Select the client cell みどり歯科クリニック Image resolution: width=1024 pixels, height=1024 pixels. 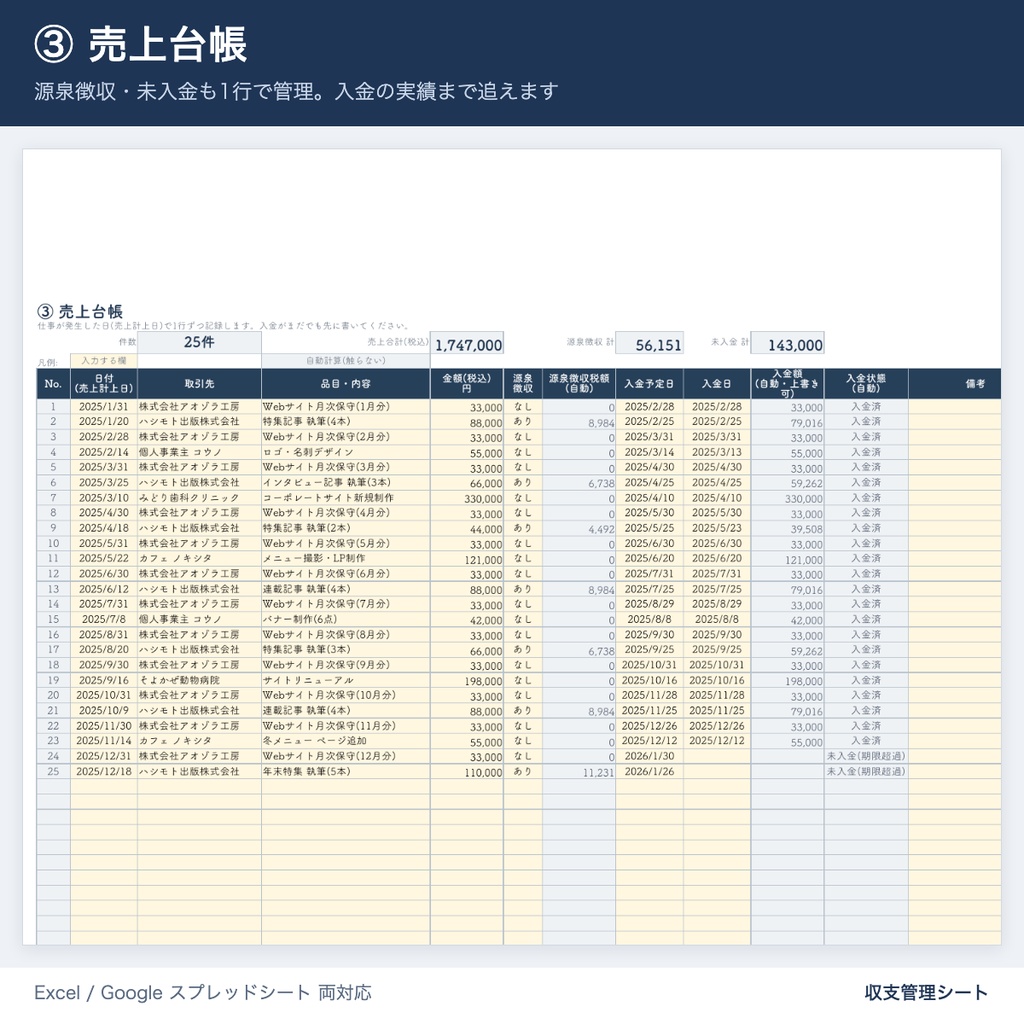(x=199, y=498)
